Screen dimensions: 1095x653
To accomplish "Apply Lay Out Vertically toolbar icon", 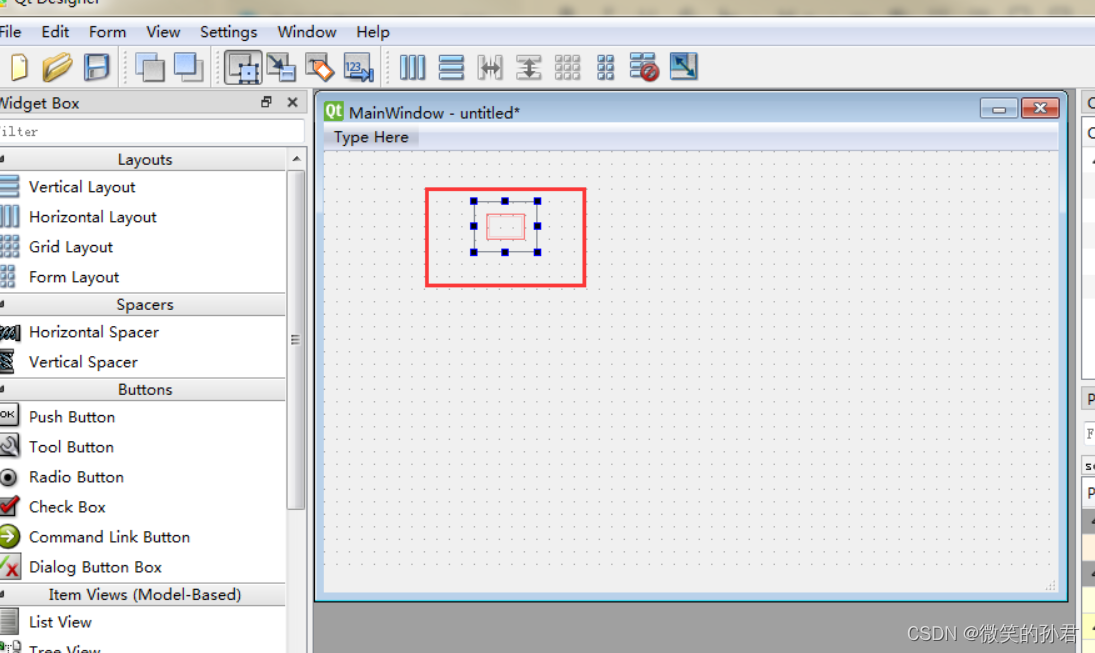I will point(450,67).
